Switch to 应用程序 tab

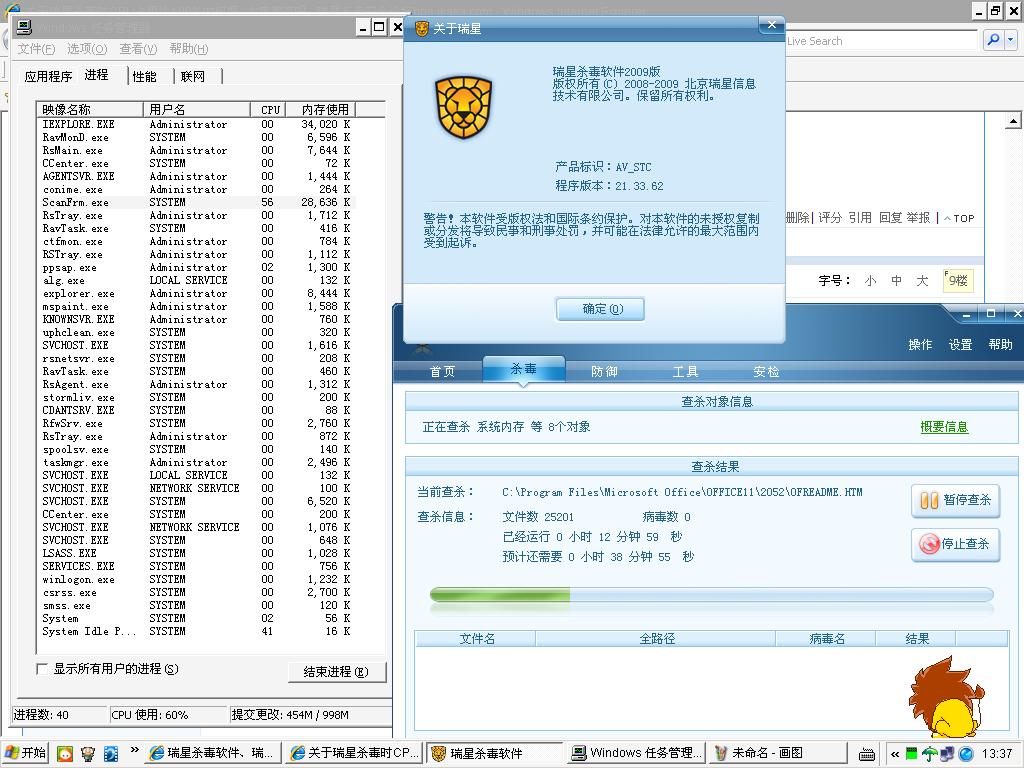(48, 76)
